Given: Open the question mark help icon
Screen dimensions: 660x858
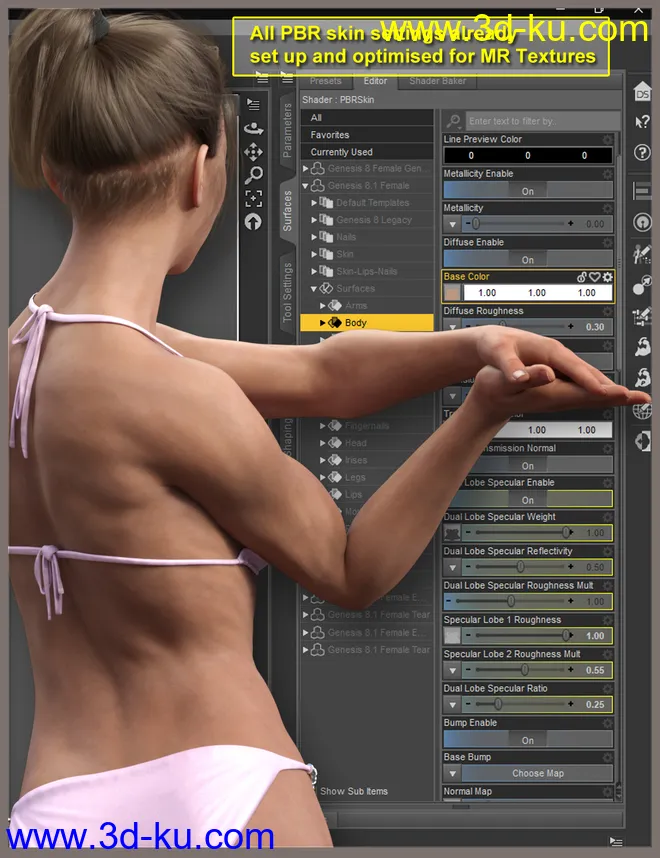Looking at the screenshot, I should (x=642, y=152).
